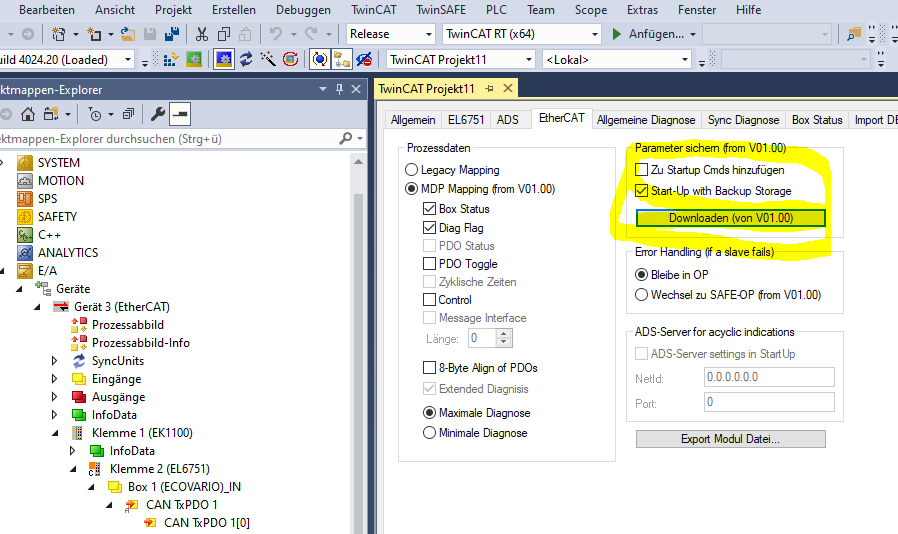Enable the Control checkbox

(x=430, y=300)
